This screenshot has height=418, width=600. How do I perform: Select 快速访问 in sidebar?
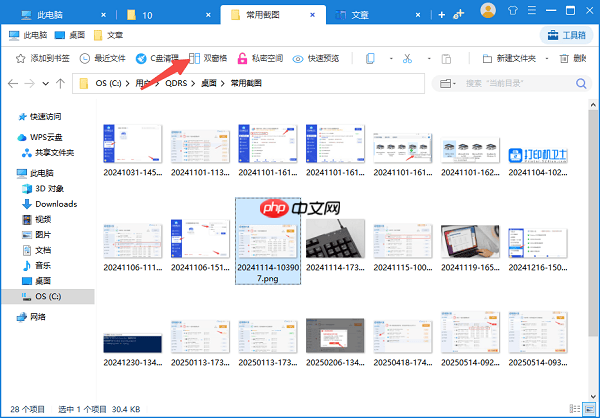pyautogui.click(x=40, y=116)
